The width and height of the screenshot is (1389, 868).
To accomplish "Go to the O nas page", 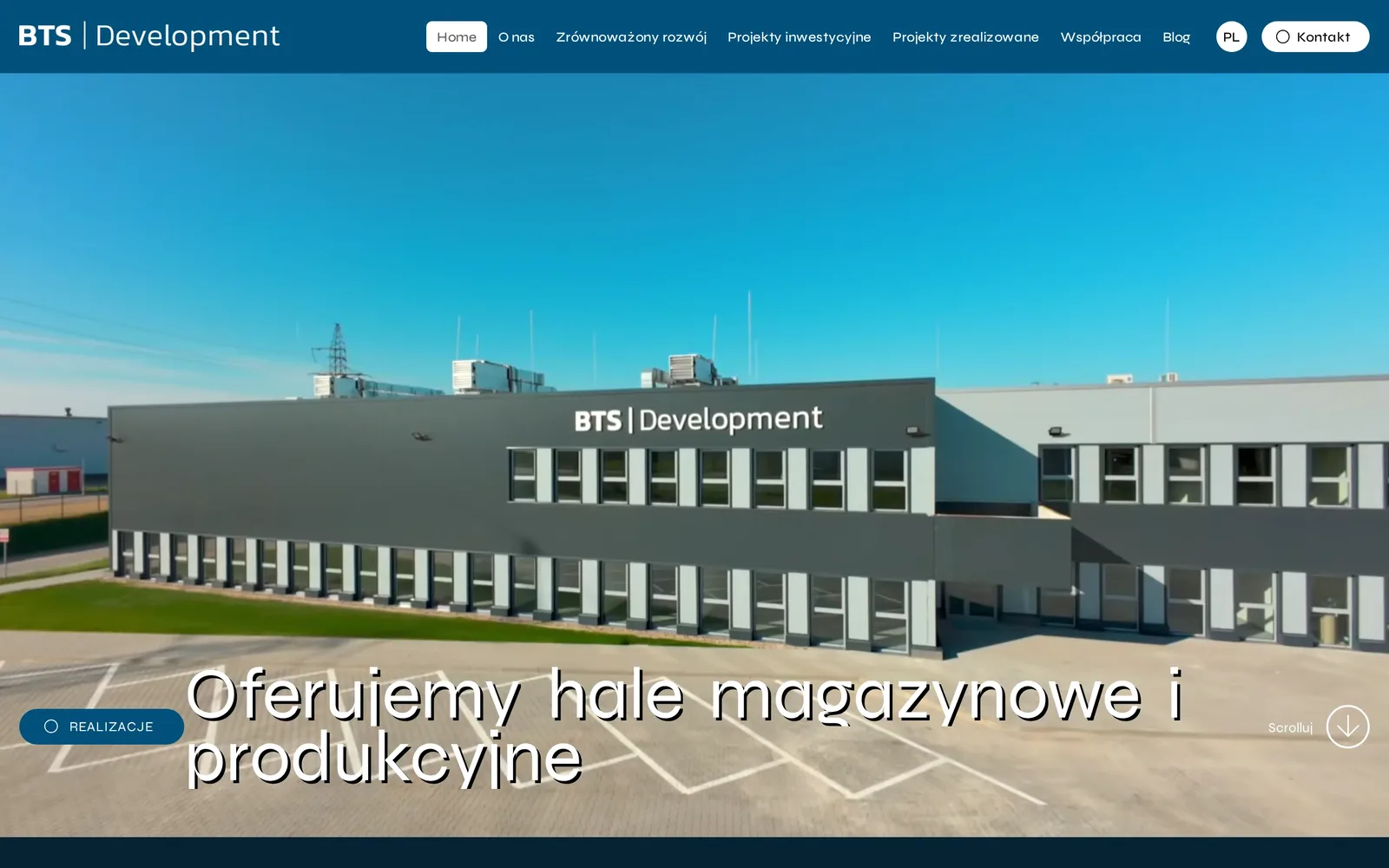I will point(517,36).
